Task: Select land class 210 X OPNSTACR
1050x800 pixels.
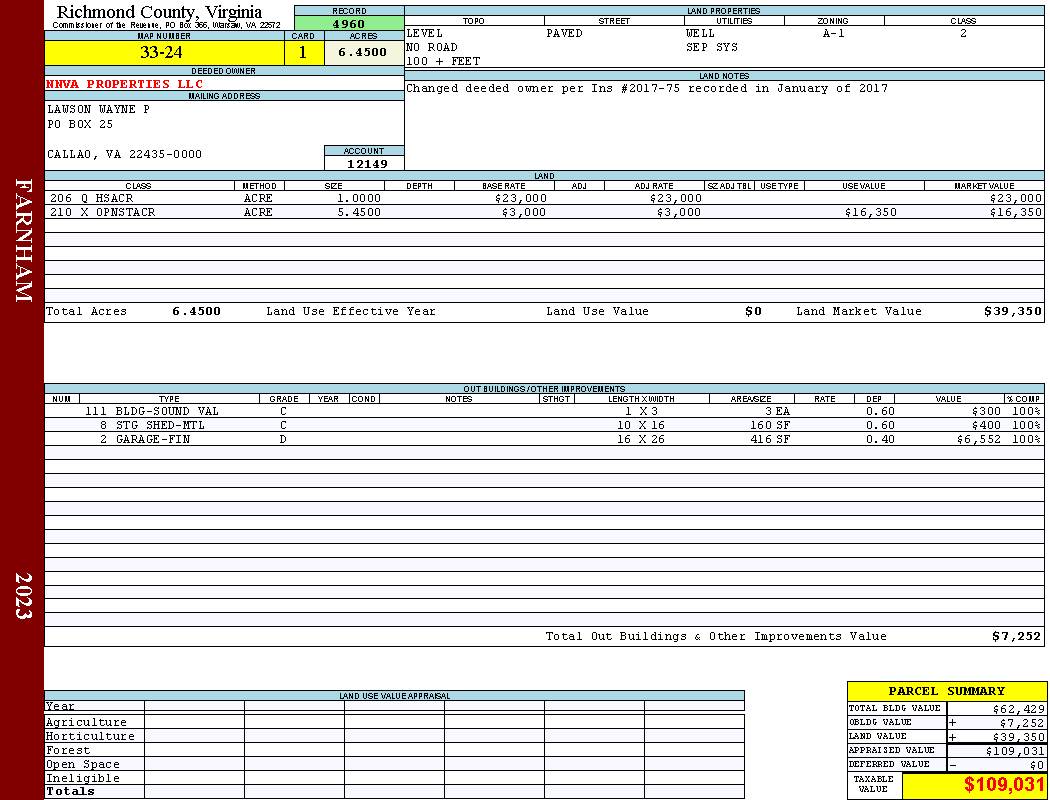Action: [102, 212]
